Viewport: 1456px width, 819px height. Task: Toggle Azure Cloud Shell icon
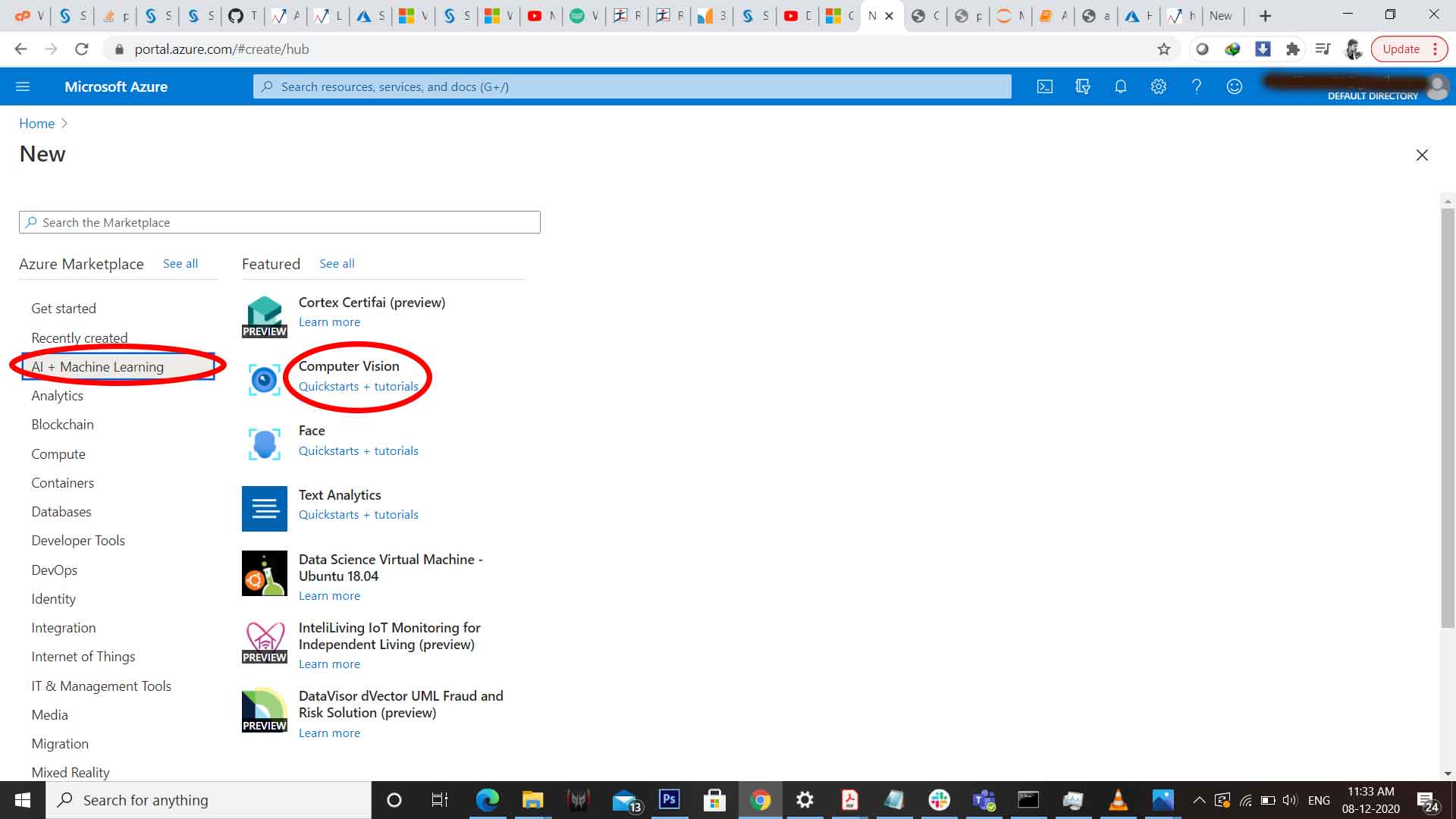1045,86
